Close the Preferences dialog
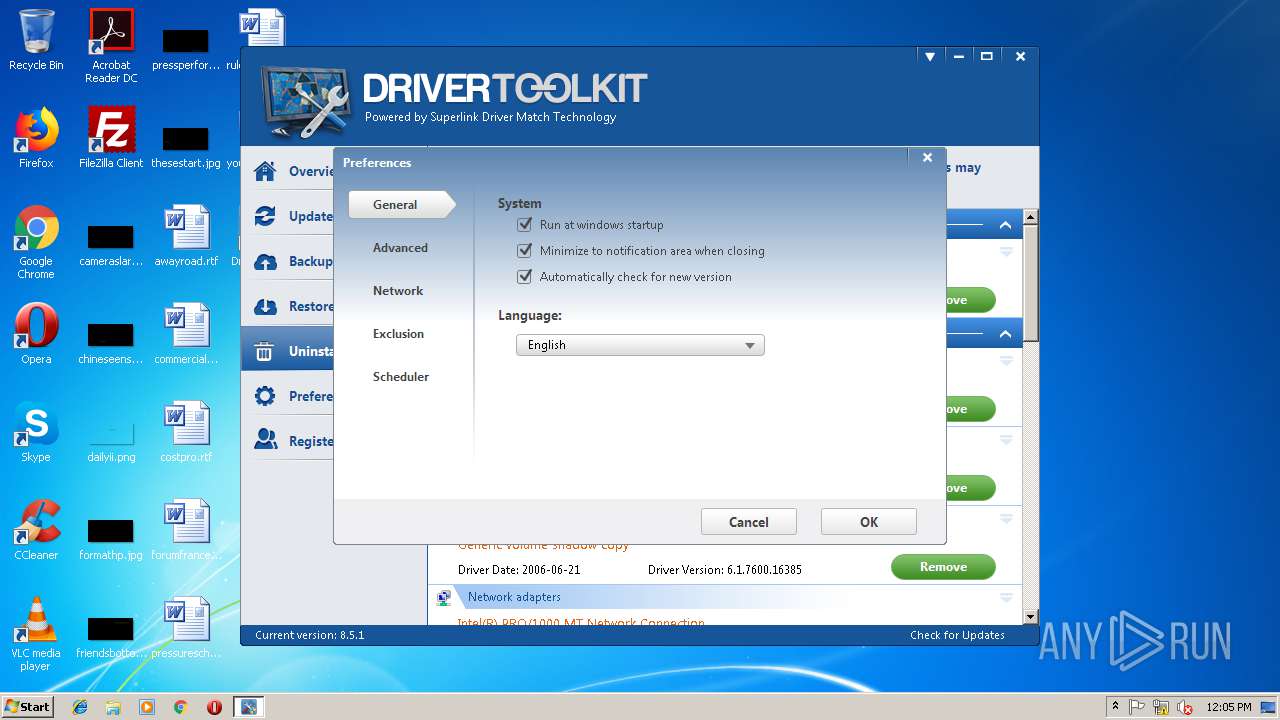The height and width of the screenshot is (720, 1280). [x=927, y=157]
